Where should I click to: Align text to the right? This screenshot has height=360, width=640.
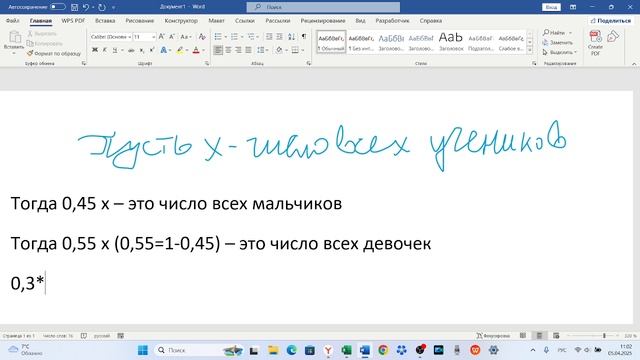pyautogui.click(x=238, y=50)
